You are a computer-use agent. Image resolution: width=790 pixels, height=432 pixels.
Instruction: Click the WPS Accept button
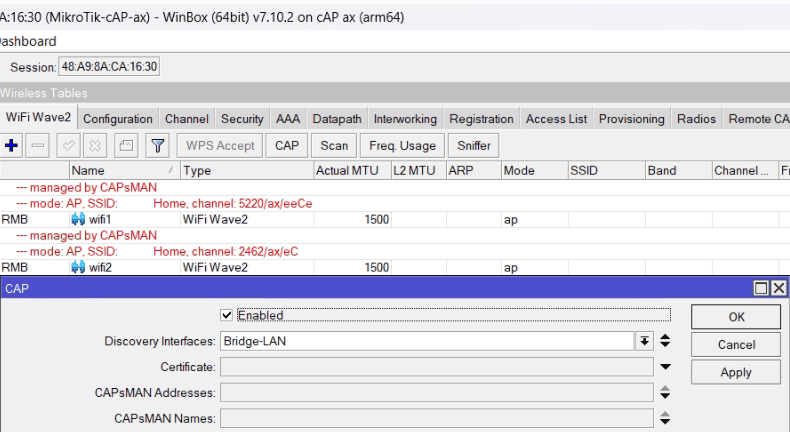point(220,146)
